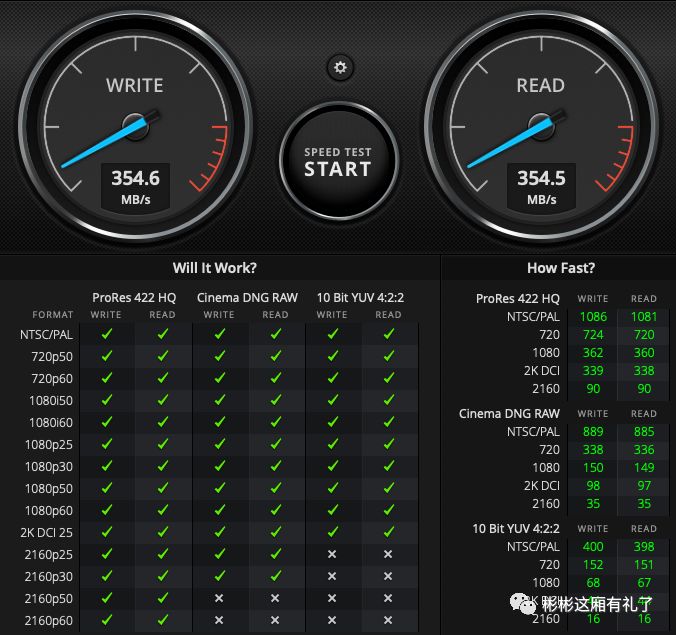Image resolution: width=676 pixels, height=635 pixels.
Task: Start the speed test
Action: click(338, 162)
